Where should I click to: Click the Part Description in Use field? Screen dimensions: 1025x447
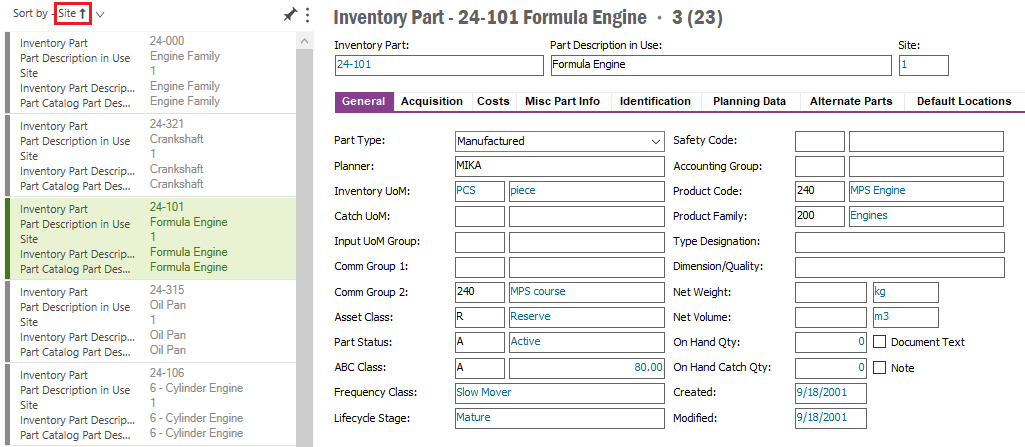(720, 65)
